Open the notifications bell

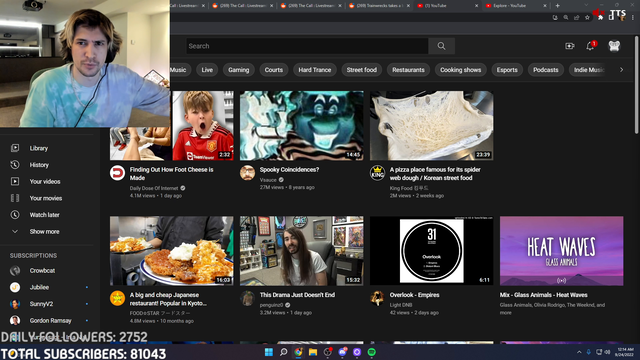coord(590,46)
